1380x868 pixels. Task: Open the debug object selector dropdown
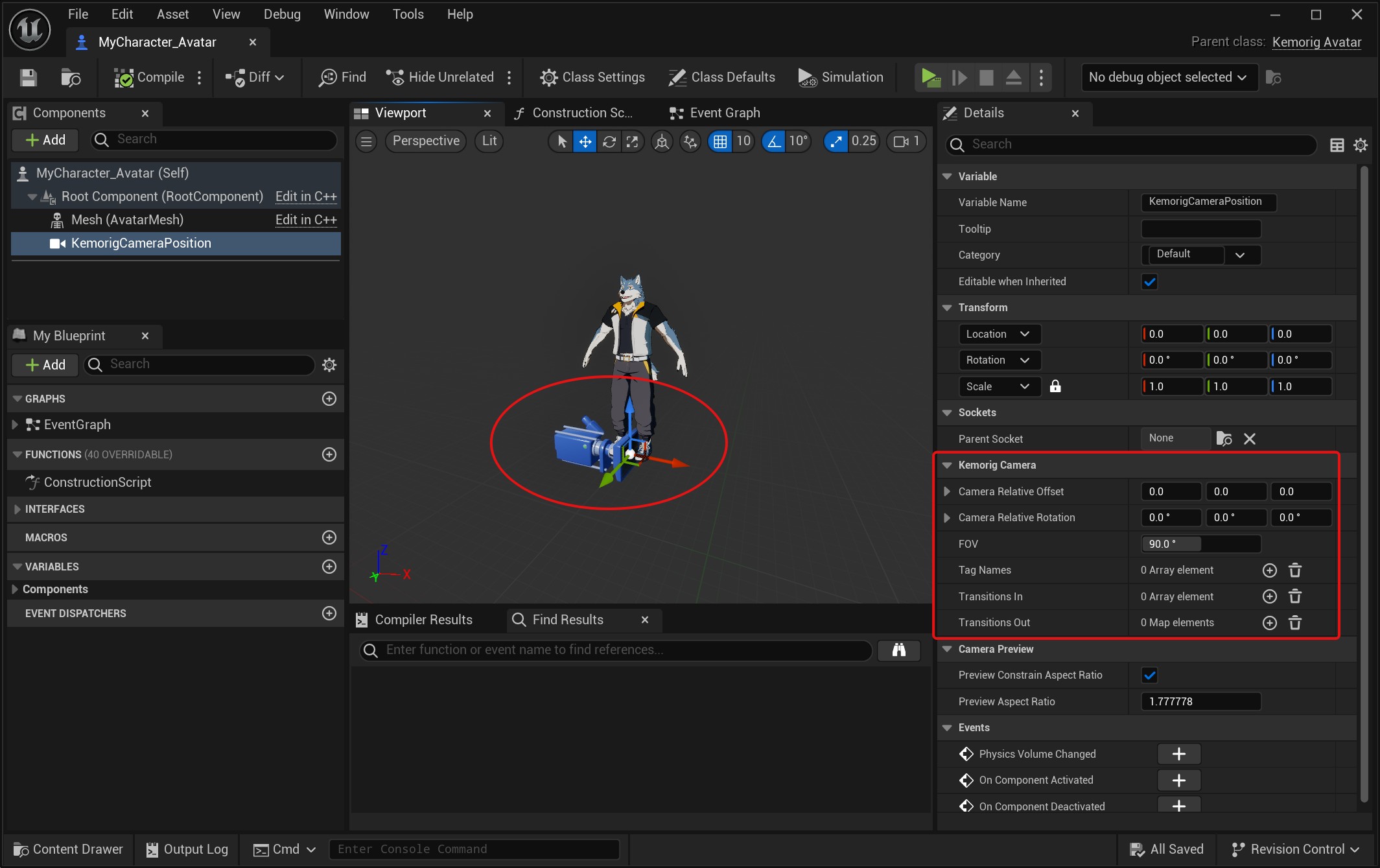pyautogui.click(x=1167, y=78)
